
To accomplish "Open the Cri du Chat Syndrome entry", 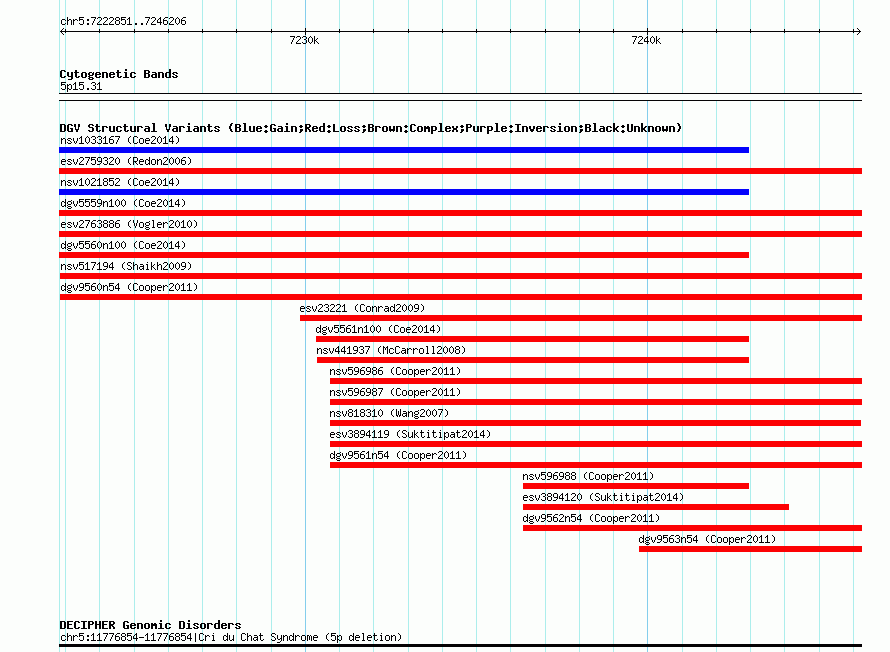I will (231, 637).
